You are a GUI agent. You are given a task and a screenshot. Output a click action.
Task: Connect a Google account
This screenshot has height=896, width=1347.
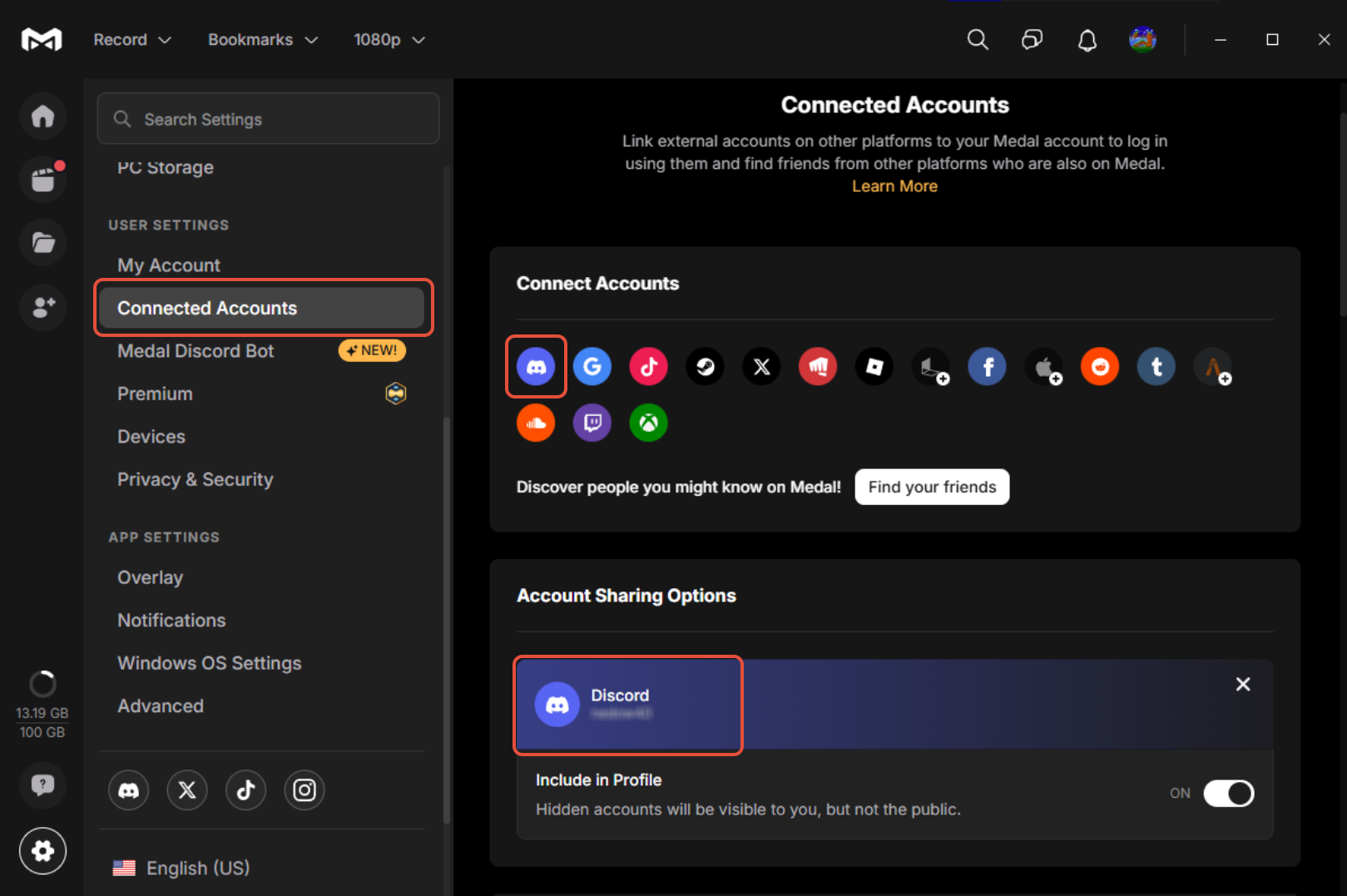click(x=592, y=366)
